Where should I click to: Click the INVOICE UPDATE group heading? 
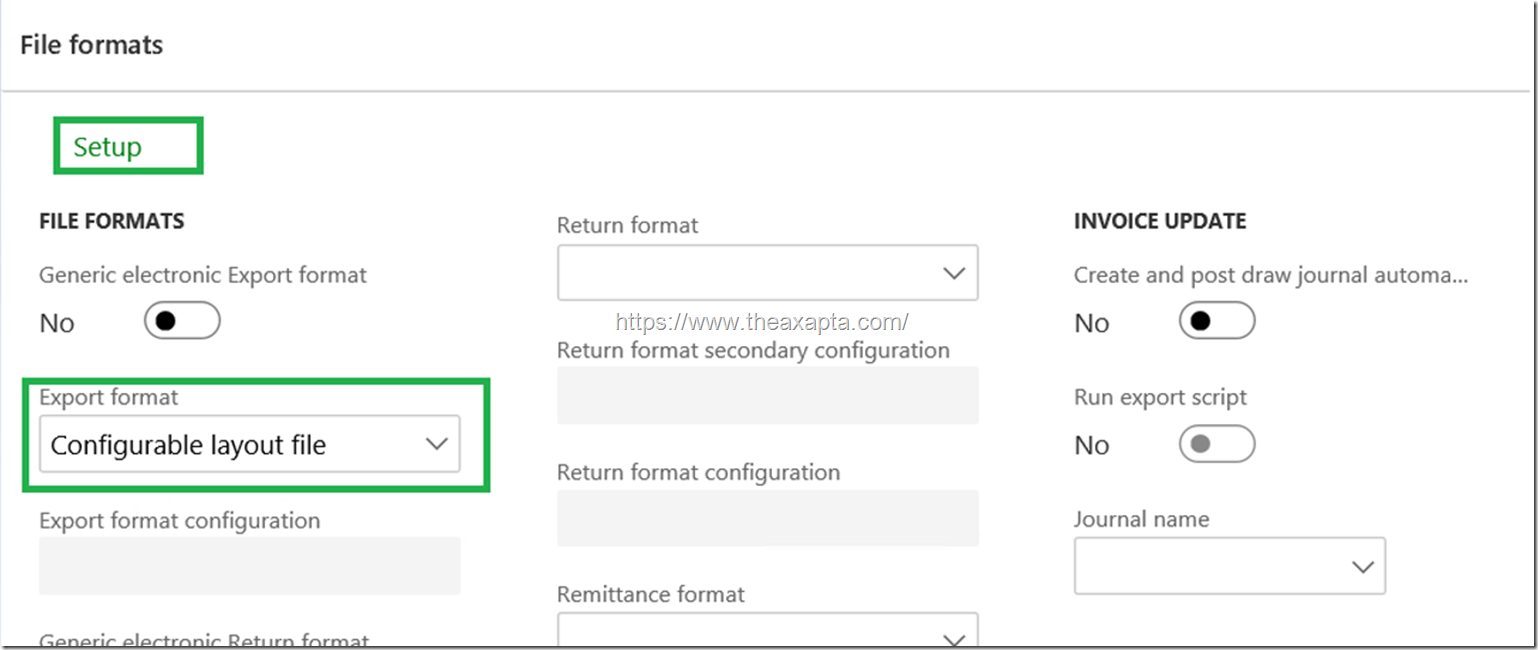coord(1160,222)
